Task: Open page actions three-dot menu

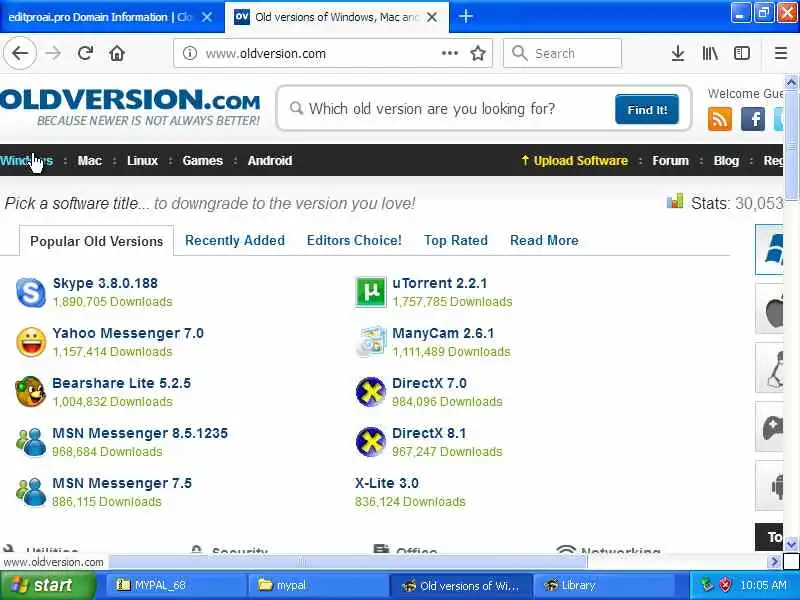Action: click(449, 53)
